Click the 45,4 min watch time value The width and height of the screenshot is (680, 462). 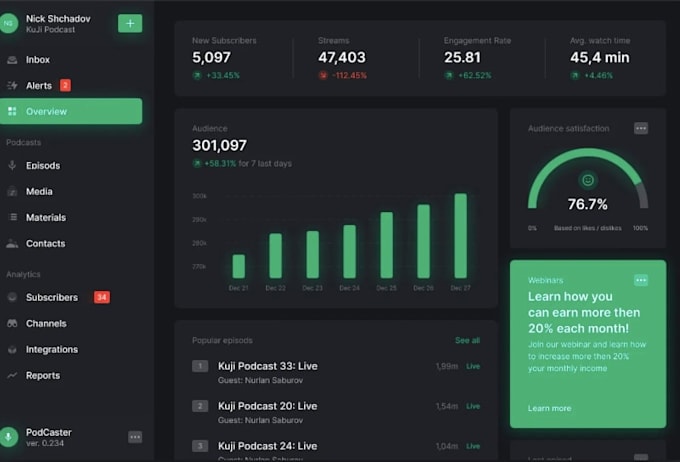click(x=600, y=57)
